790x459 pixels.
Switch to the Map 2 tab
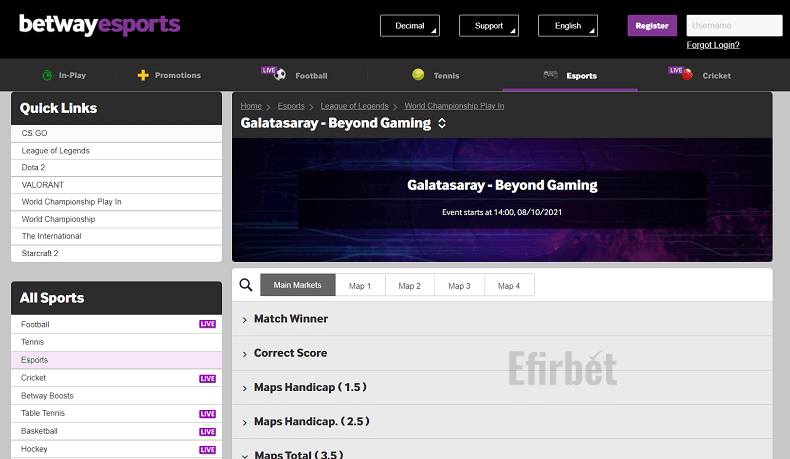click(409, 285)
